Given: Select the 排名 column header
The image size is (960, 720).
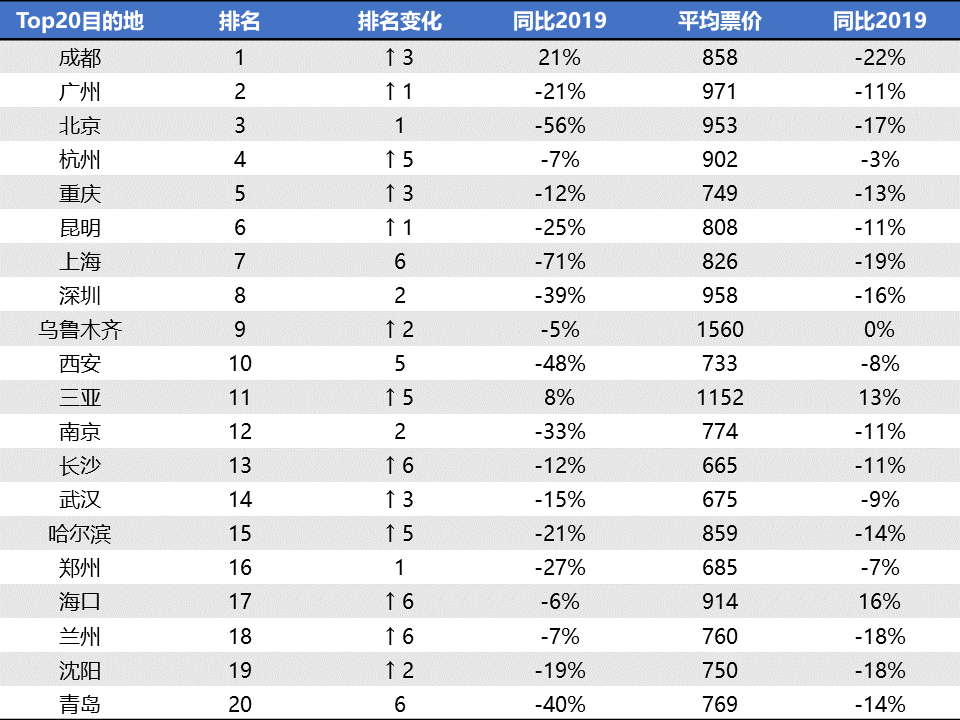Looking at the screenshot, I should [239, 21].
